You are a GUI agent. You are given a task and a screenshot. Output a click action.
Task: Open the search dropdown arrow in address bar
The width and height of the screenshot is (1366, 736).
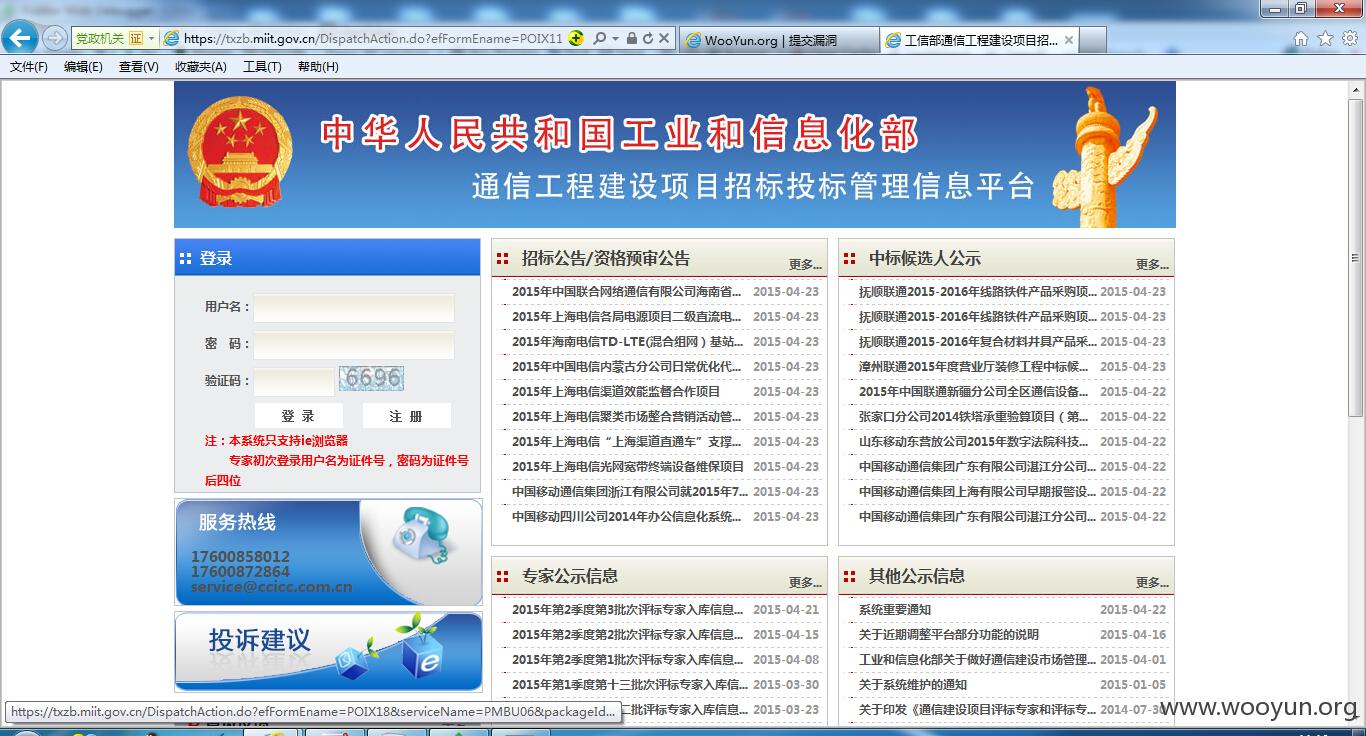click(616, 39)
